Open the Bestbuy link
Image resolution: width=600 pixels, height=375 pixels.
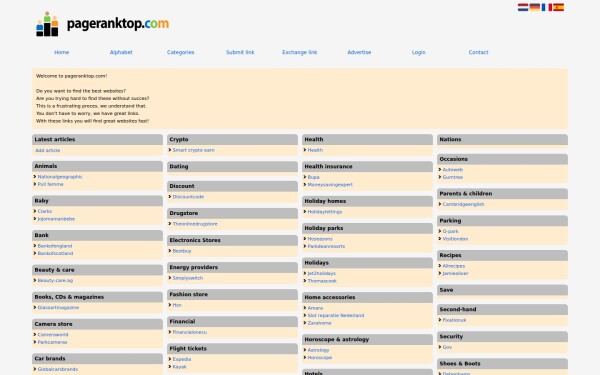click(x=182, y=251)
